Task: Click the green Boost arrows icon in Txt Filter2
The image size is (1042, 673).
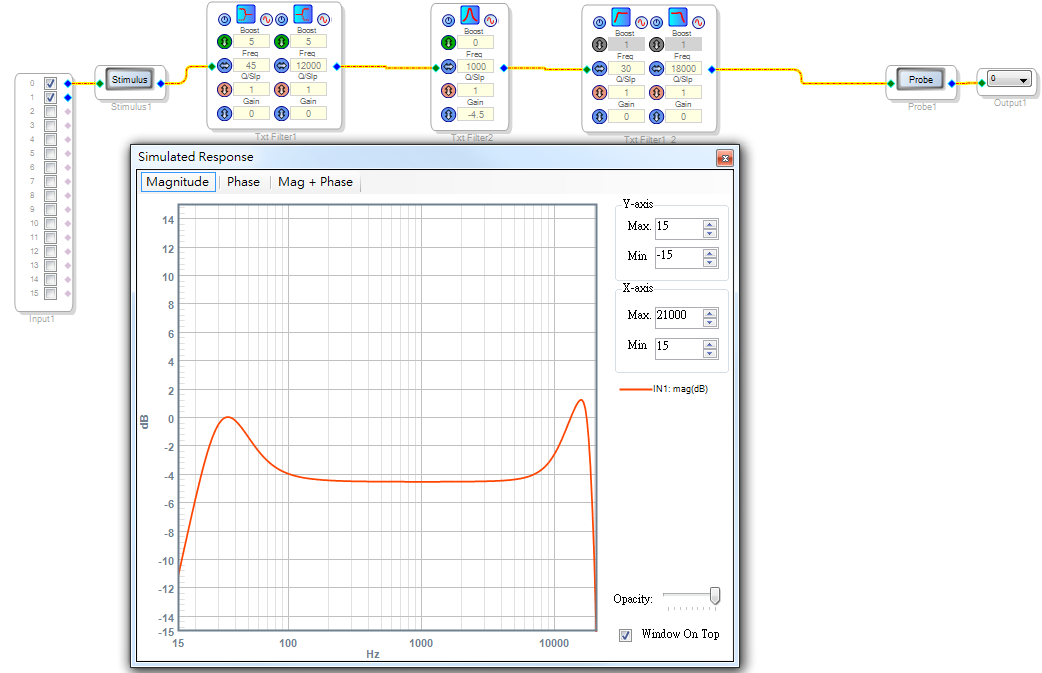Action: (x=449, y=43)
